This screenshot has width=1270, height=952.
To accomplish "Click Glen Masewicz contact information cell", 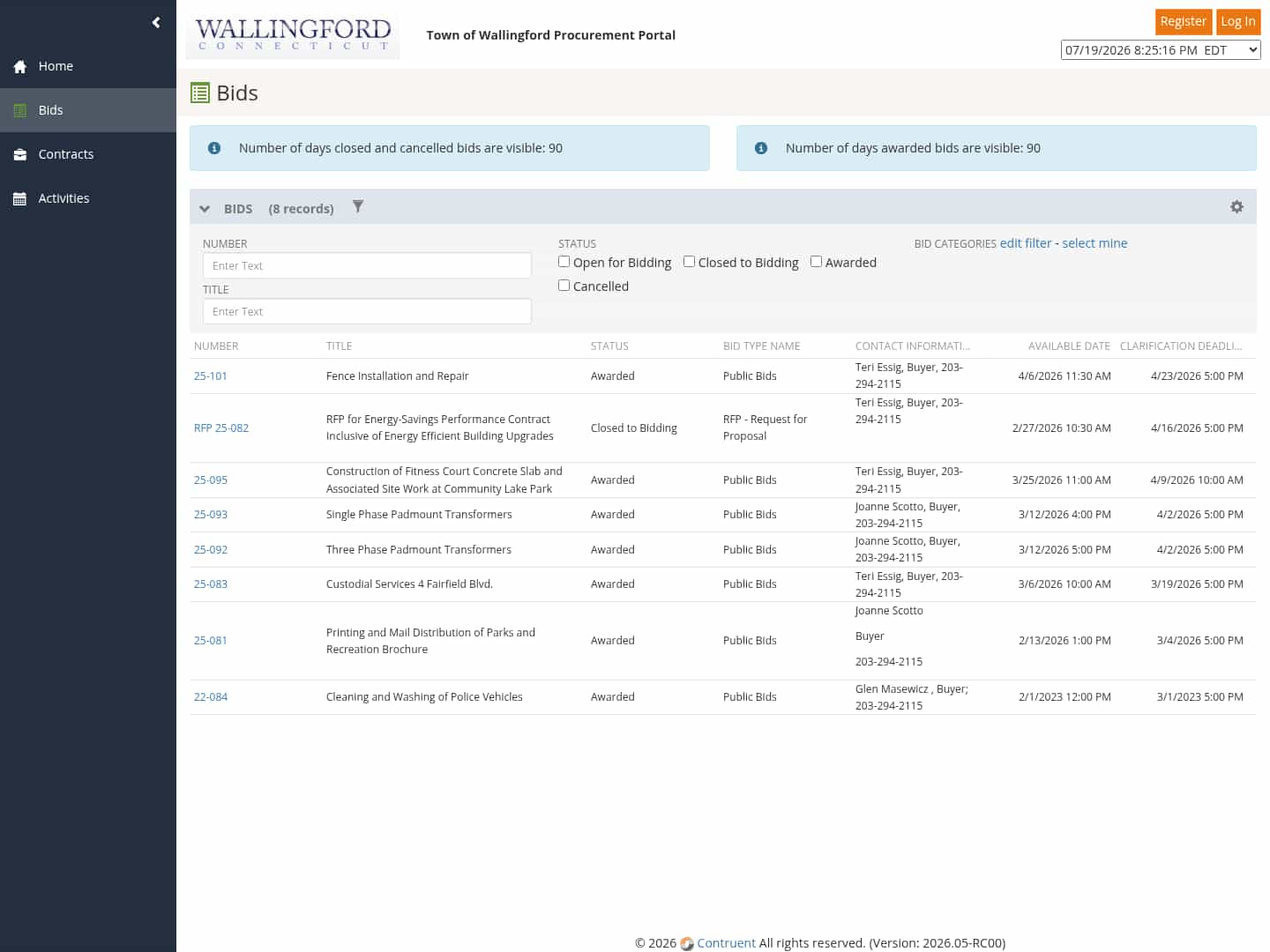I will [912, 696].
